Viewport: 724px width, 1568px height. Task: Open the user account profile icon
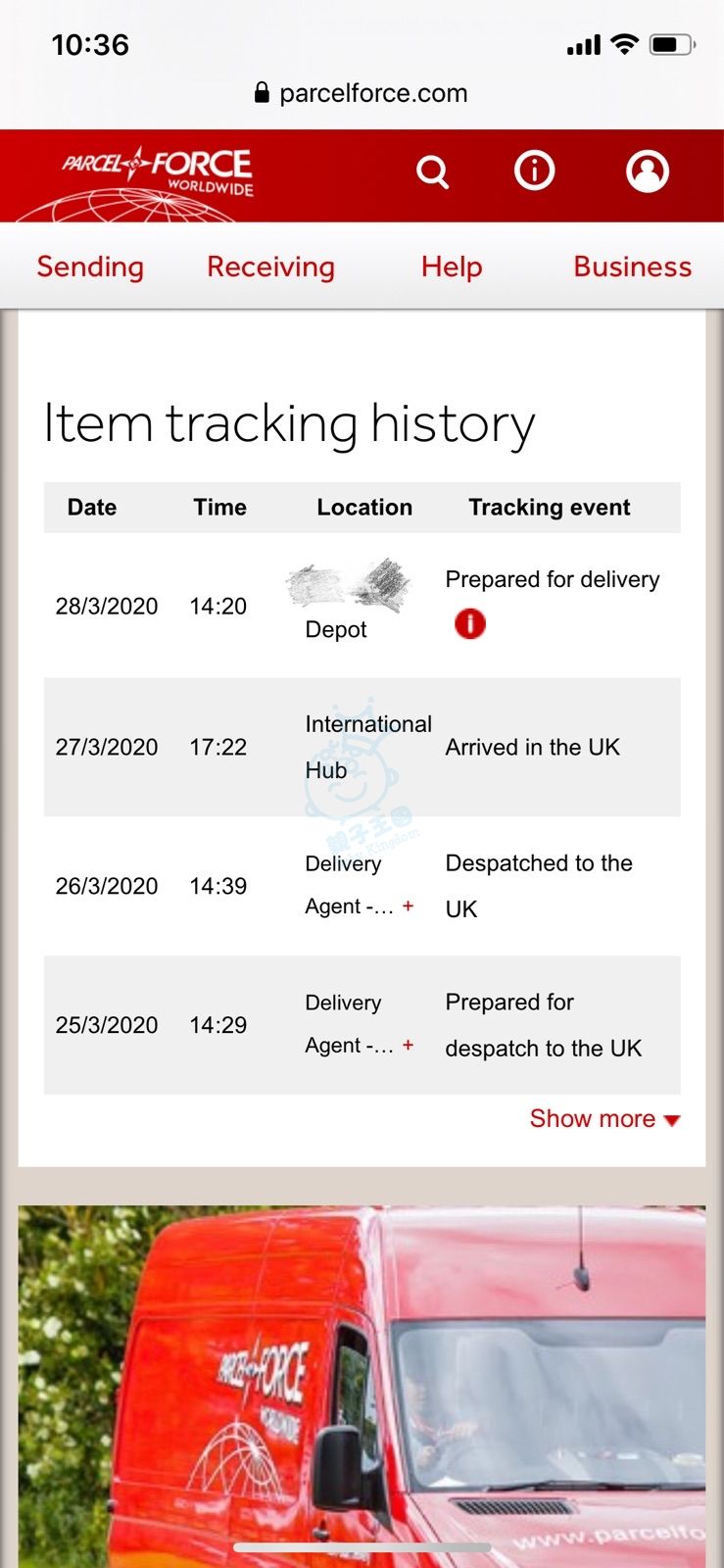(648, 171)
